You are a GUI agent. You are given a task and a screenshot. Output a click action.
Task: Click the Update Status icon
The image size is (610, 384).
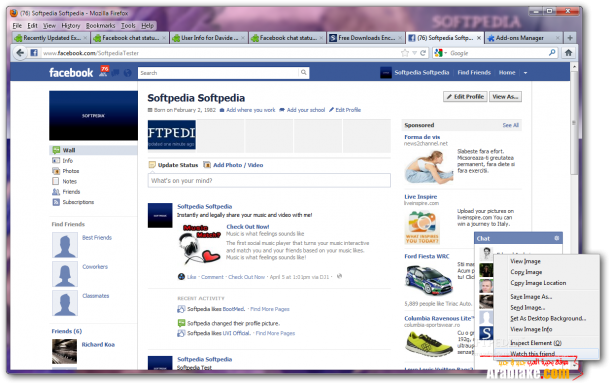pos(152,165)
